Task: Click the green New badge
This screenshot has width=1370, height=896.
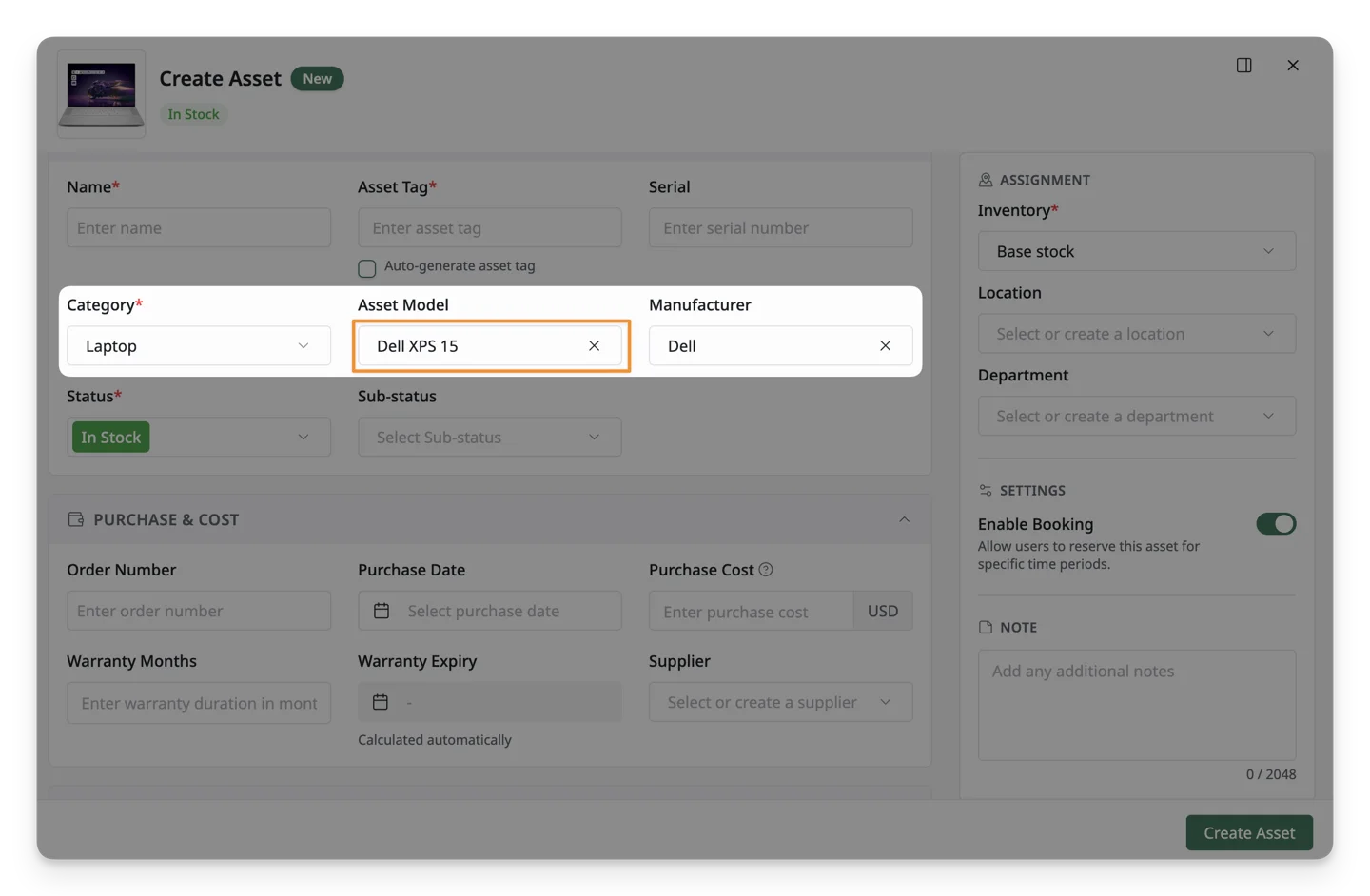Action: (318, 79)
